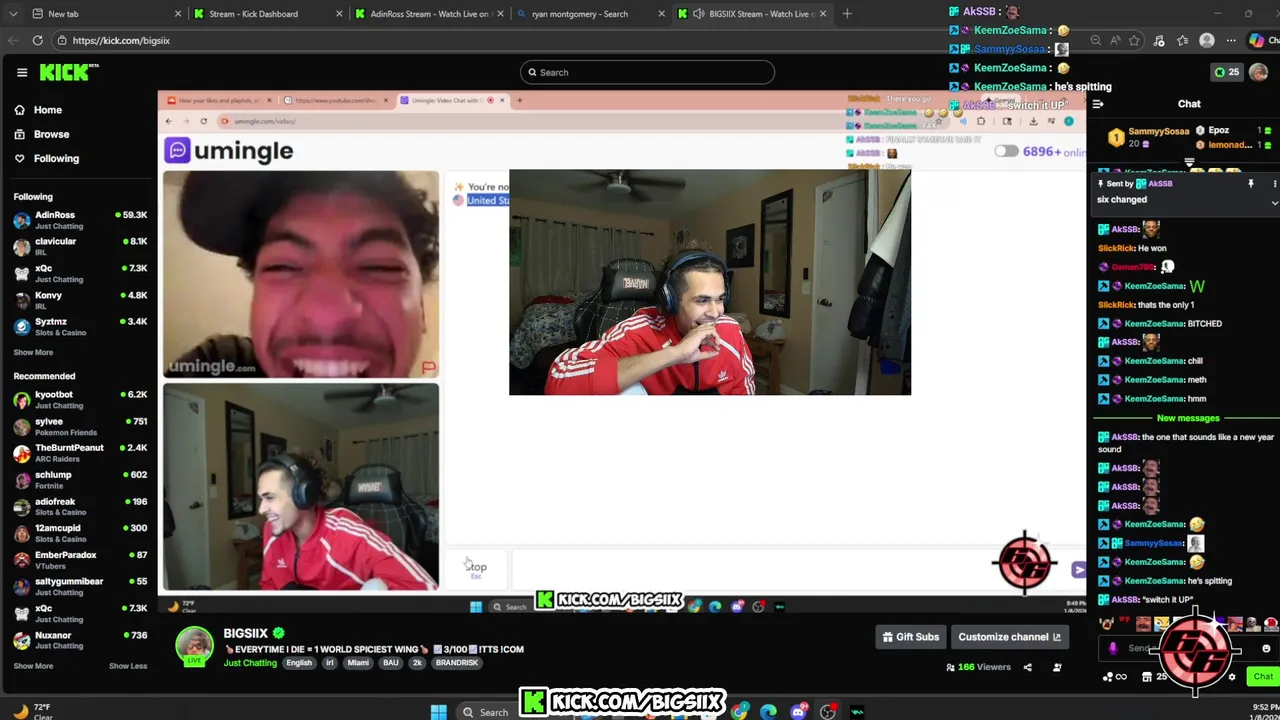Open Syztmz channel in Following list
The image size is (1280, 720).
click(x=80, y=327)
